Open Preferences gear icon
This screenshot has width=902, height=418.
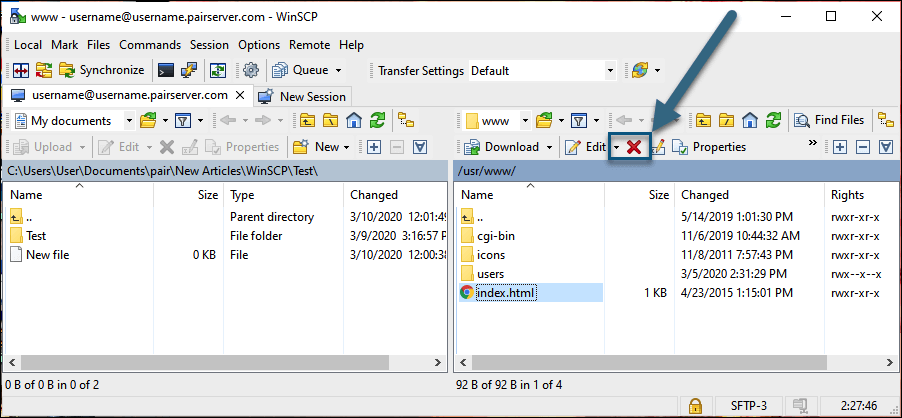[x=251, y=70]
